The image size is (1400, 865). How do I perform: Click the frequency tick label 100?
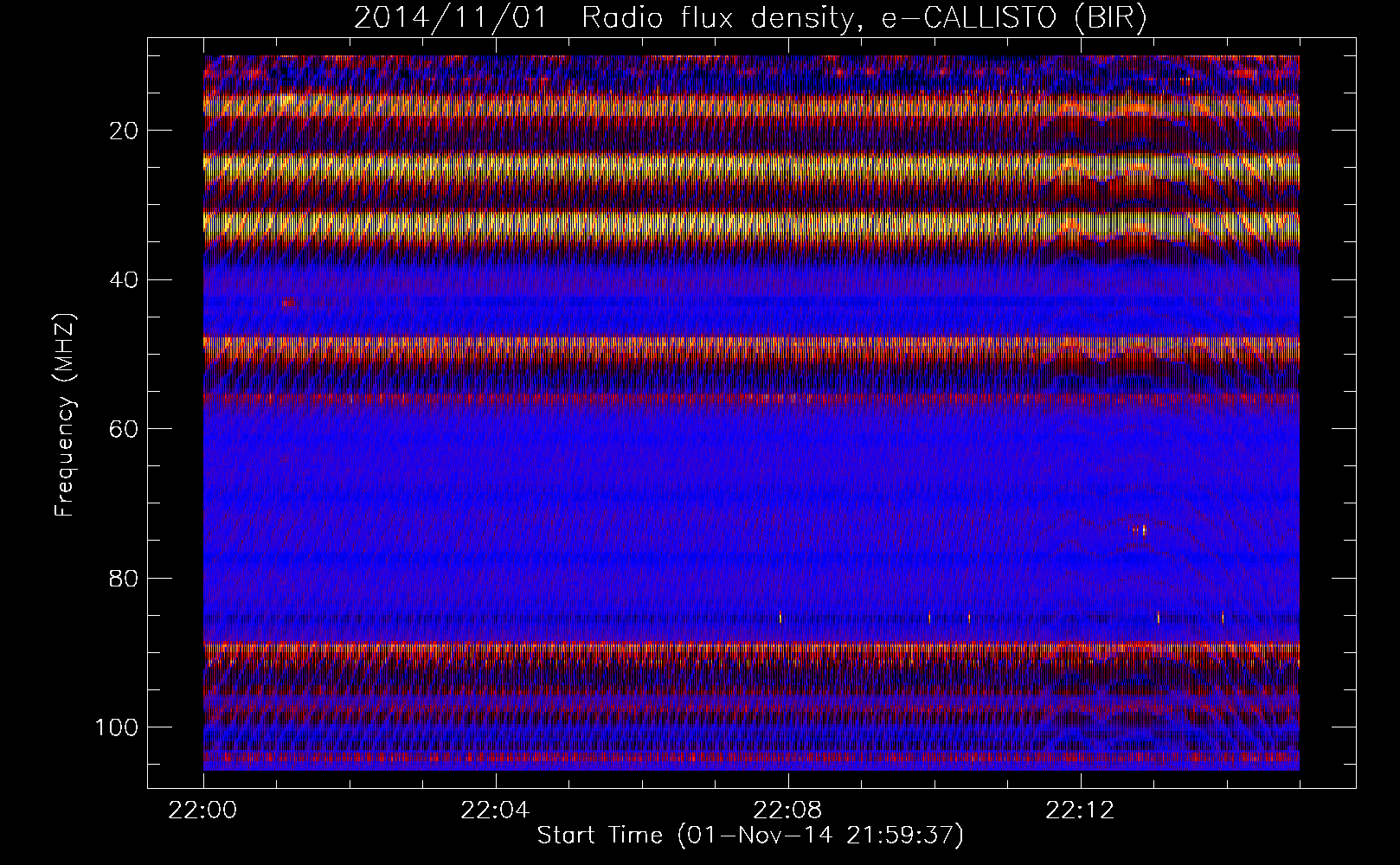tap(118, 727)
